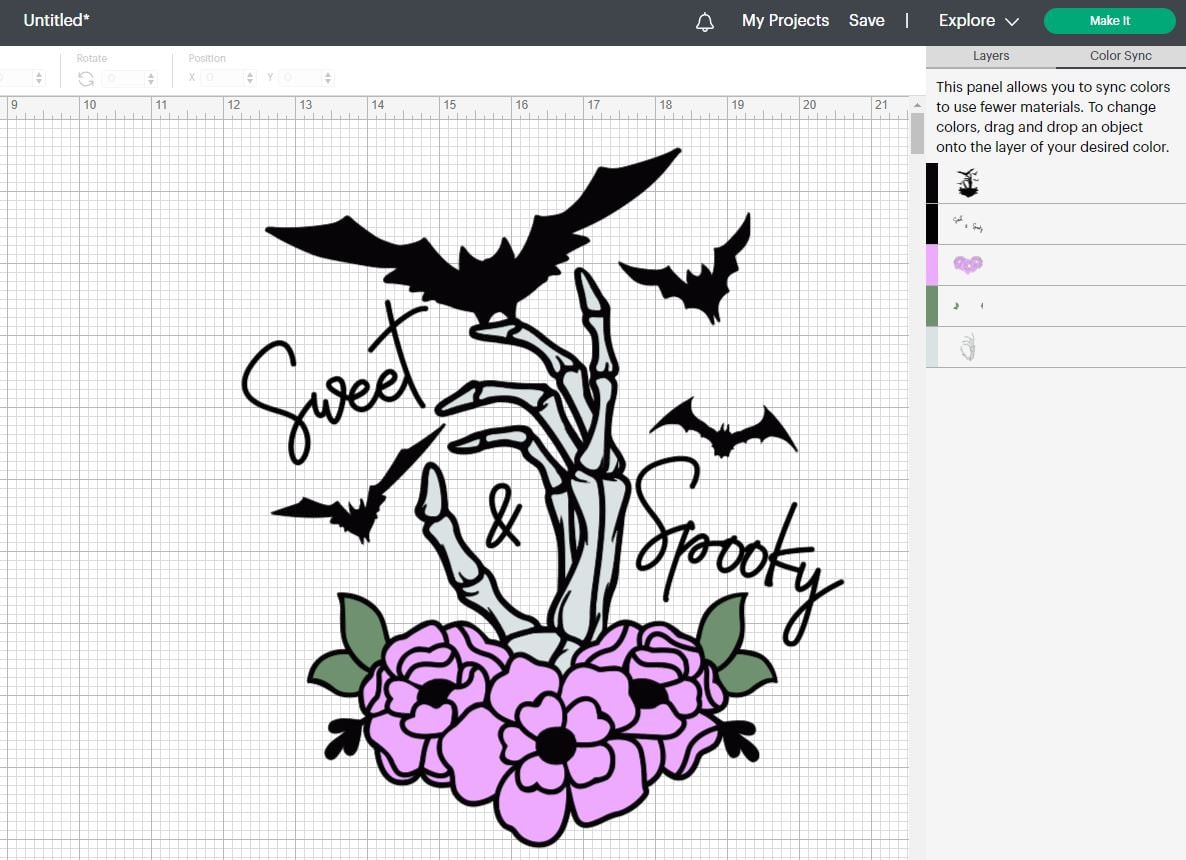Click the Make It button
Viewport: 1186px width, 860px height.
[1109, 20]
